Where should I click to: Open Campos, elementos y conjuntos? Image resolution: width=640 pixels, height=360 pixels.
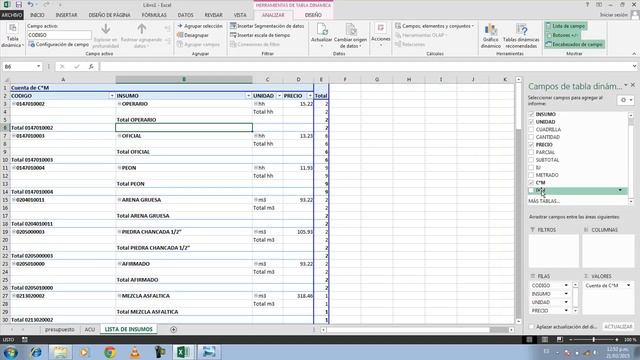pyautogui.click(x=434, y=26)
